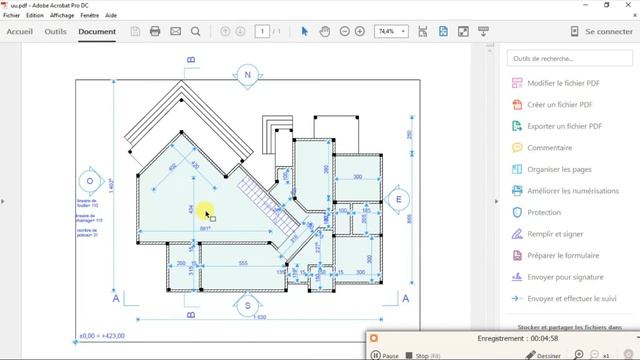Activate the Hand pan tool
Image resolution: width=640 pixels, height=360 pixels.
pyautogui.click(x=325, y=31)
